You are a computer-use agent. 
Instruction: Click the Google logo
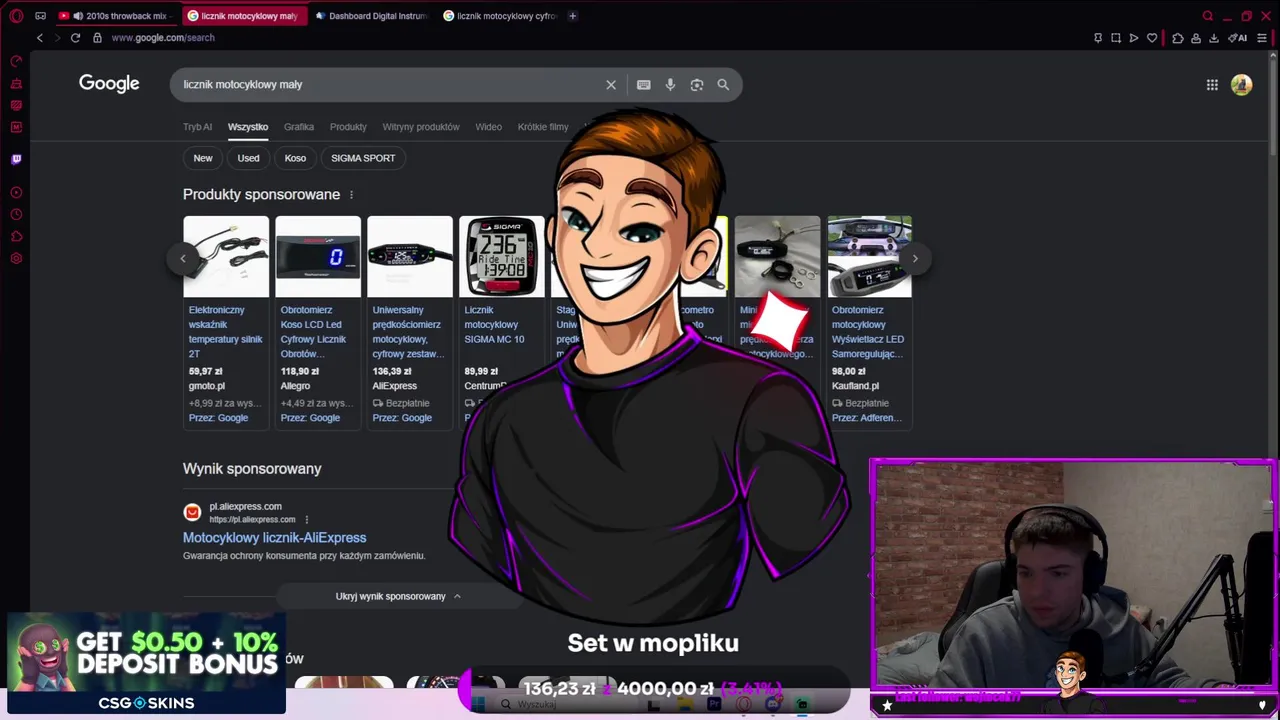tap(109, 84)
